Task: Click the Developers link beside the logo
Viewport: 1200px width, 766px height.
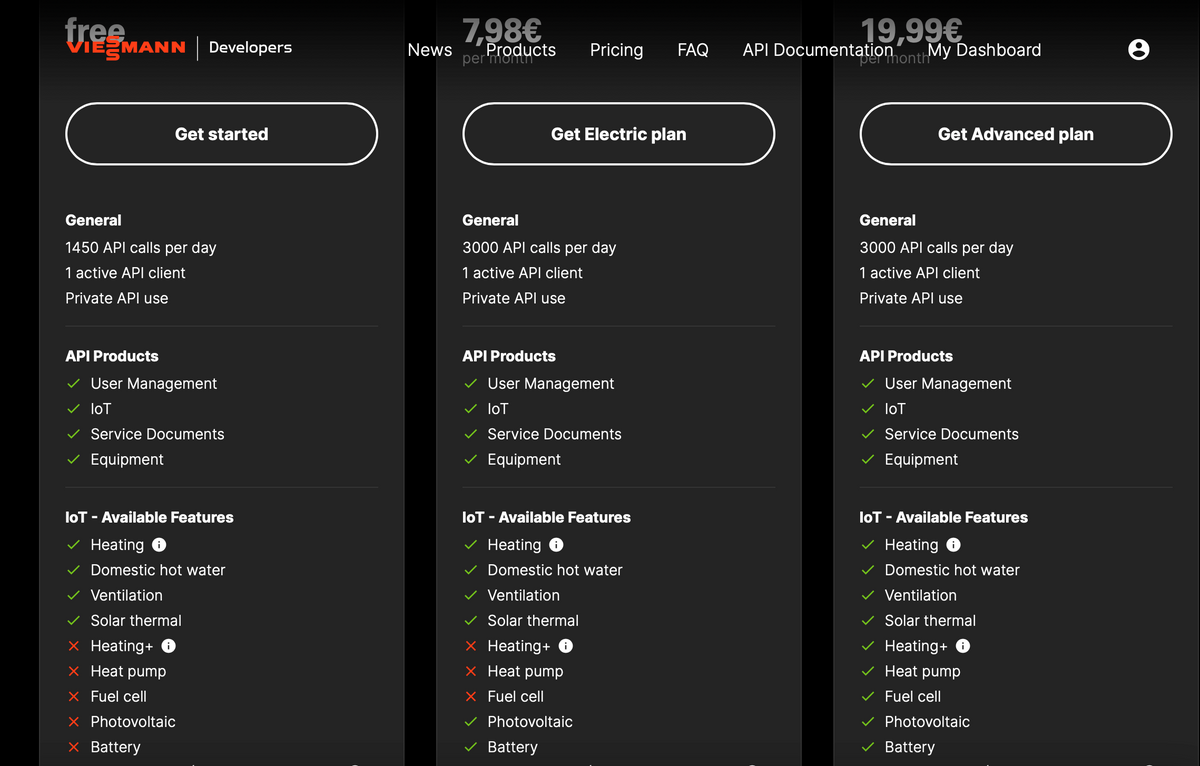Action: pos(250,47)
